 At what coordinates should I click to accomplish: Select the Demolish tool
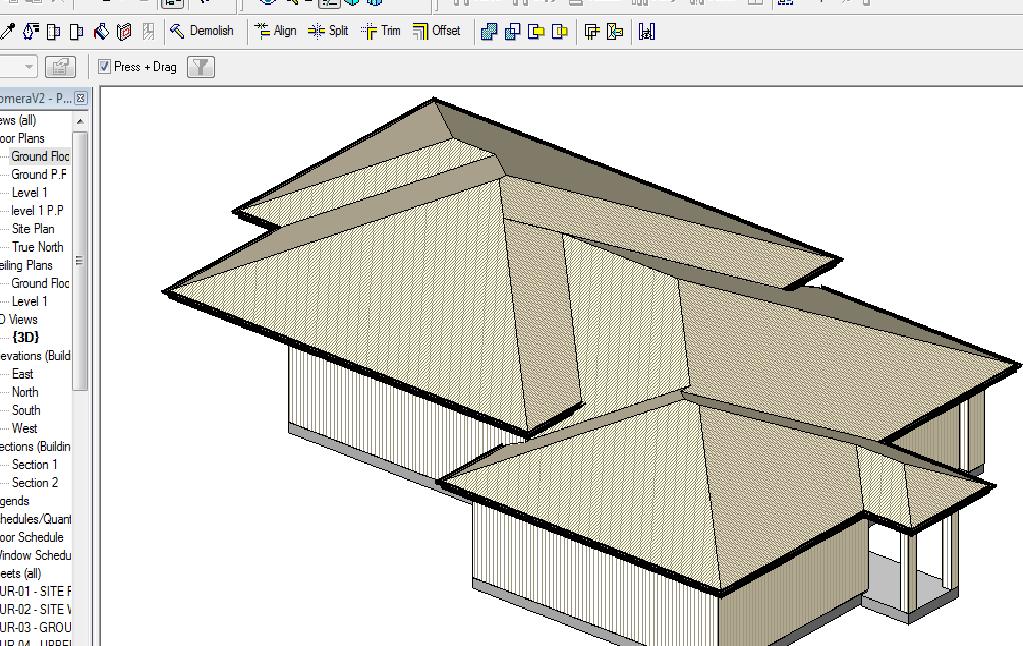tap(201, 31)
